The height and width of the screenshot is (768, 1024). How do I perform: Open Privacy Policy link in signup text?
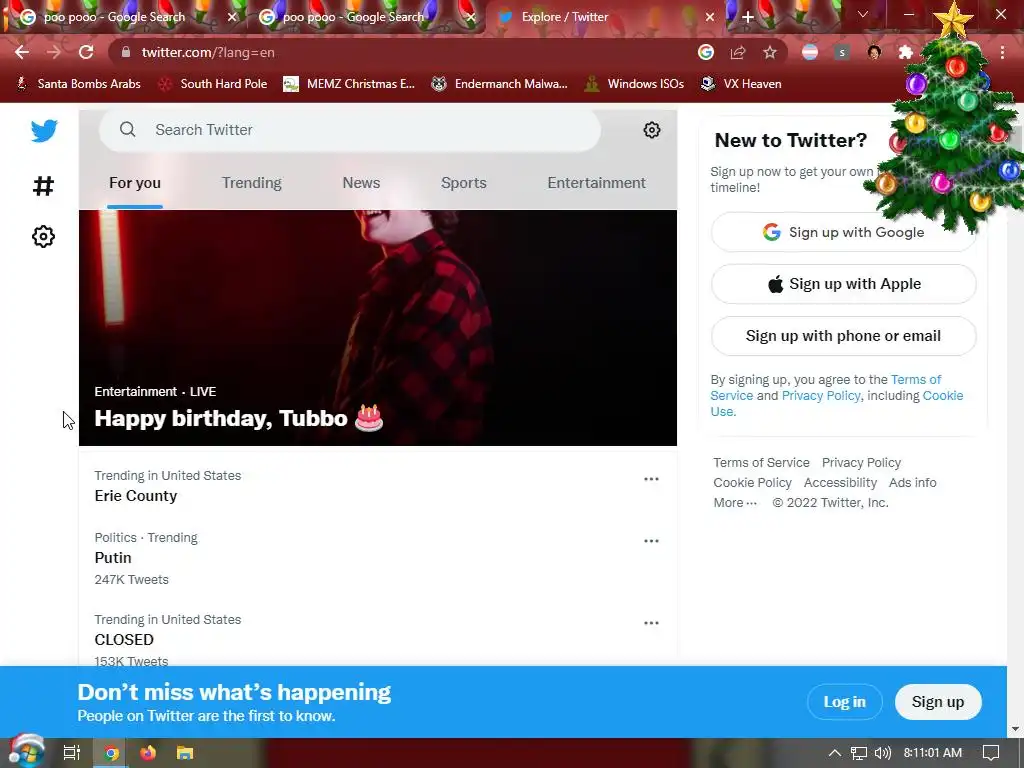coord(821,395)
